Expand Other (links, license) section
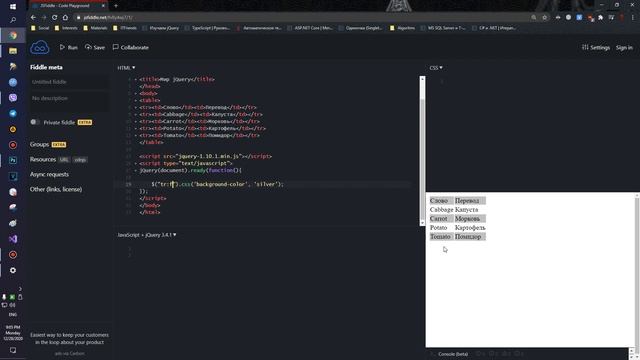The image size is (640, 360). pos(56,189)
